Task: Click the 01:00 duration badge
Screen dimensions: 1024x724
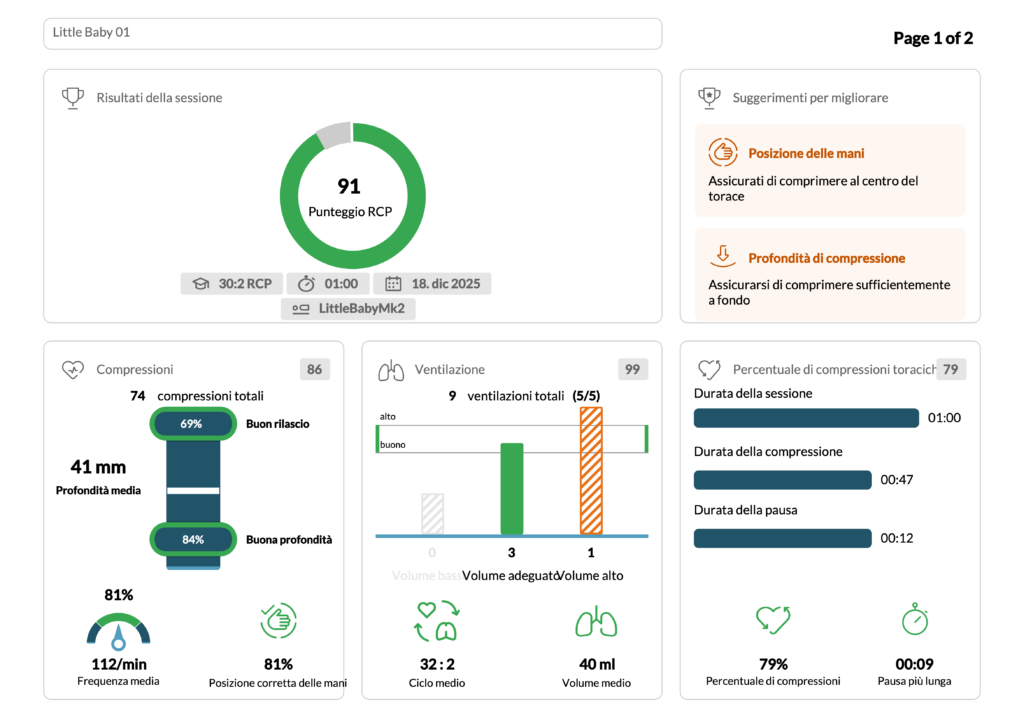Action: tap(328, 284)
